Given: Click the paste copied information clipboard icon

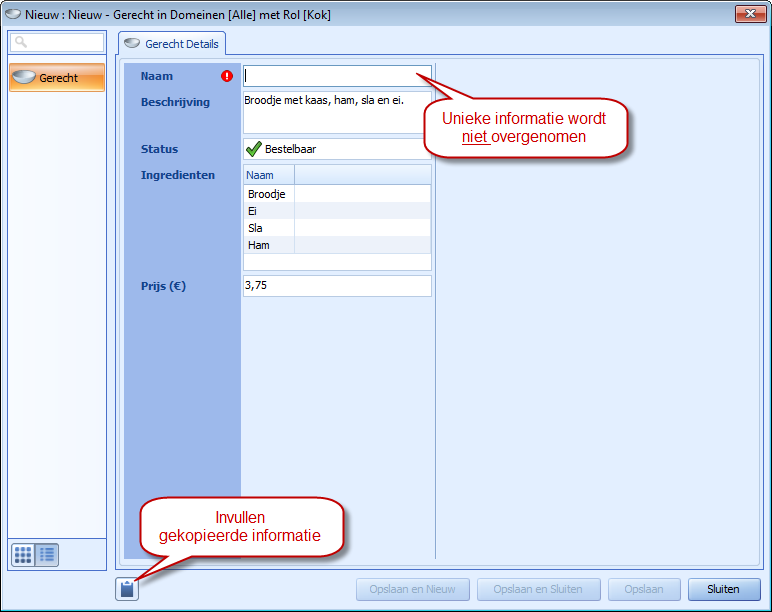Looking at the screenshot, I should pyautogui.click(x=127, y=589).
